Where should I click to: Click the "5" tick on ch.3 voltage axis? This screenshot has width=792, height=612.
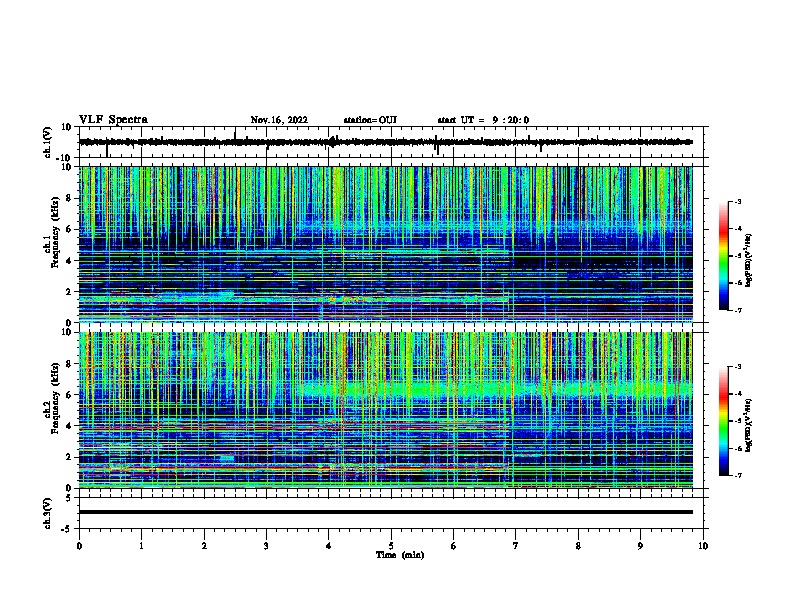coord(69,498)
